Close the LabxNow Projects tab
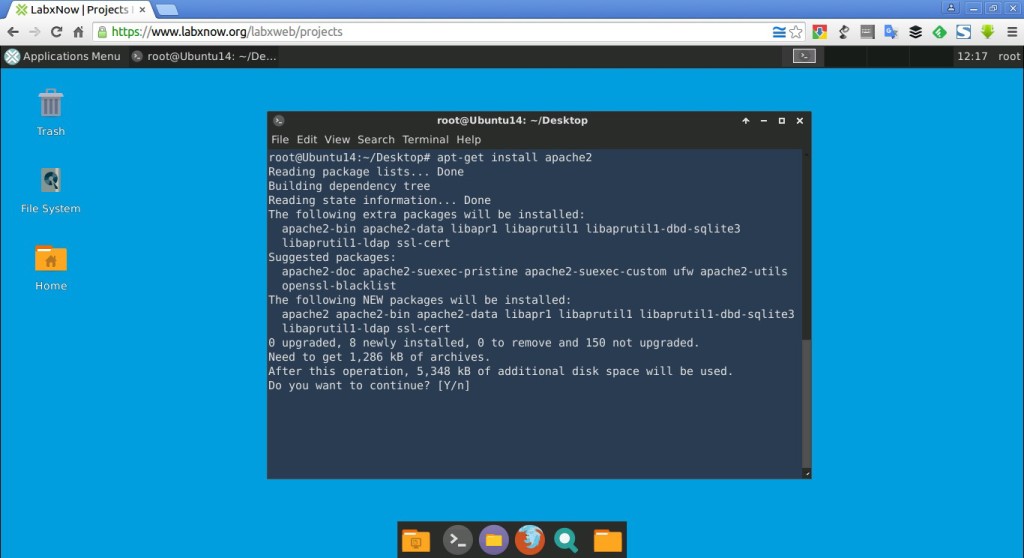The height and width of the screenshot is (558, 1024). [142, 10]
